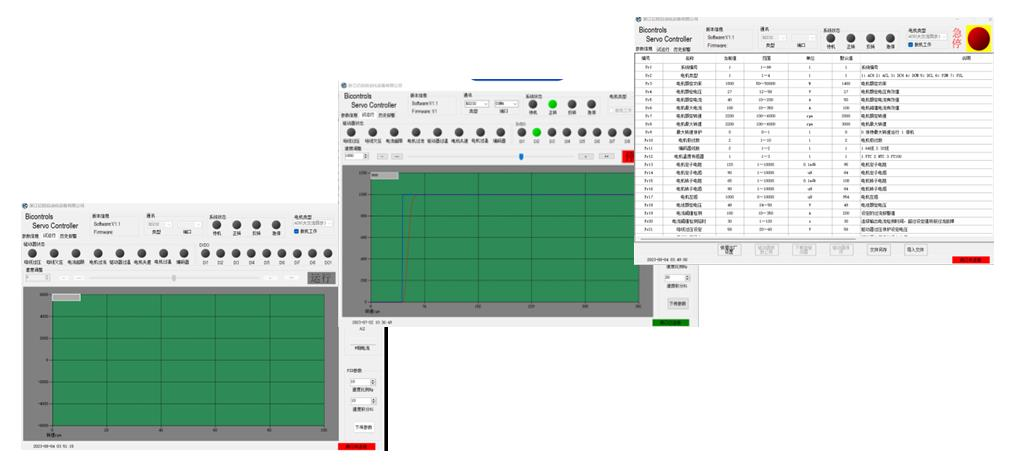Click 反转 reverse lamp in the empty-graph window
1014x467 pixels.
click(x=257, y=225)
